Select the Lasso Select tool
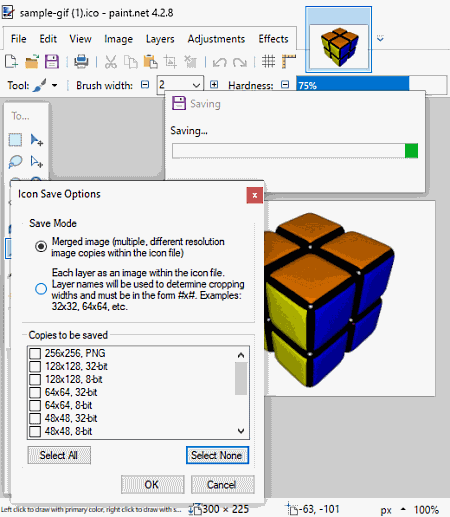The image size is (450, 517). coord(15,162)
